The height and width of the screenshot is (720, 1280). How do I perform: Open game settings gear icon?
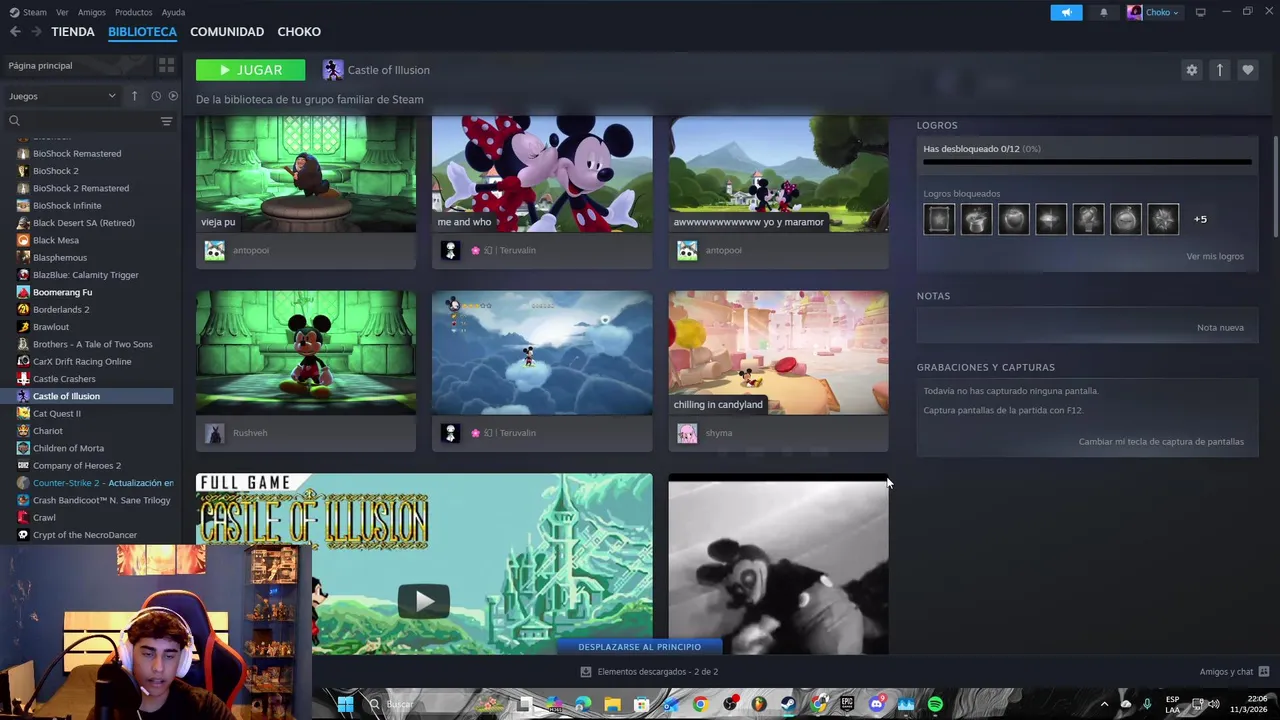tap(1191, 70)
